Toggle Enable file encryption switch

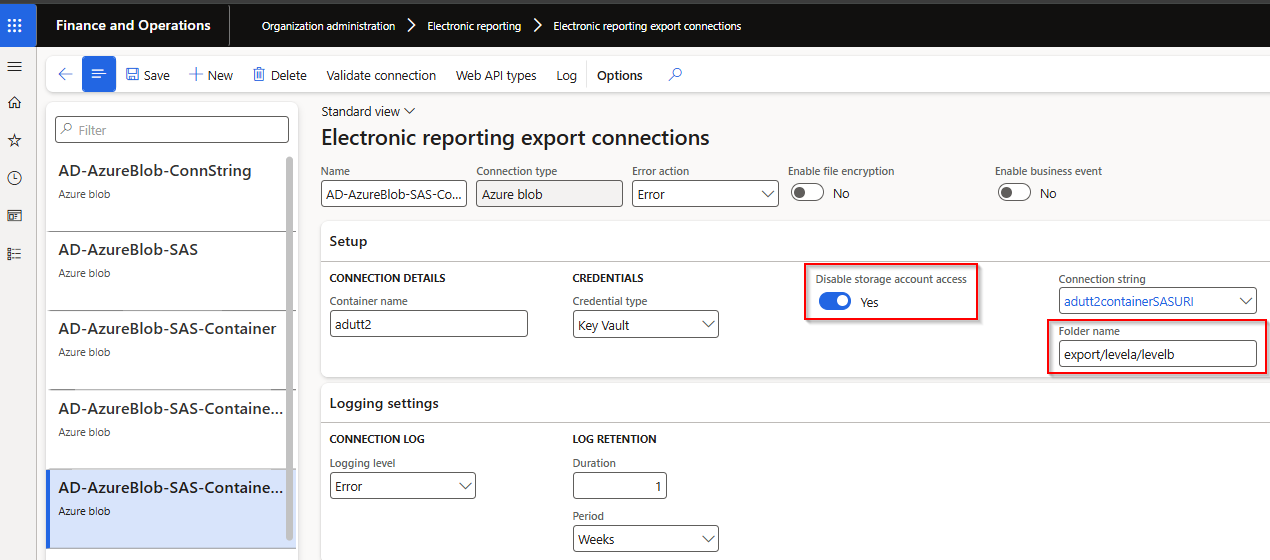click(x=807, y=193)
